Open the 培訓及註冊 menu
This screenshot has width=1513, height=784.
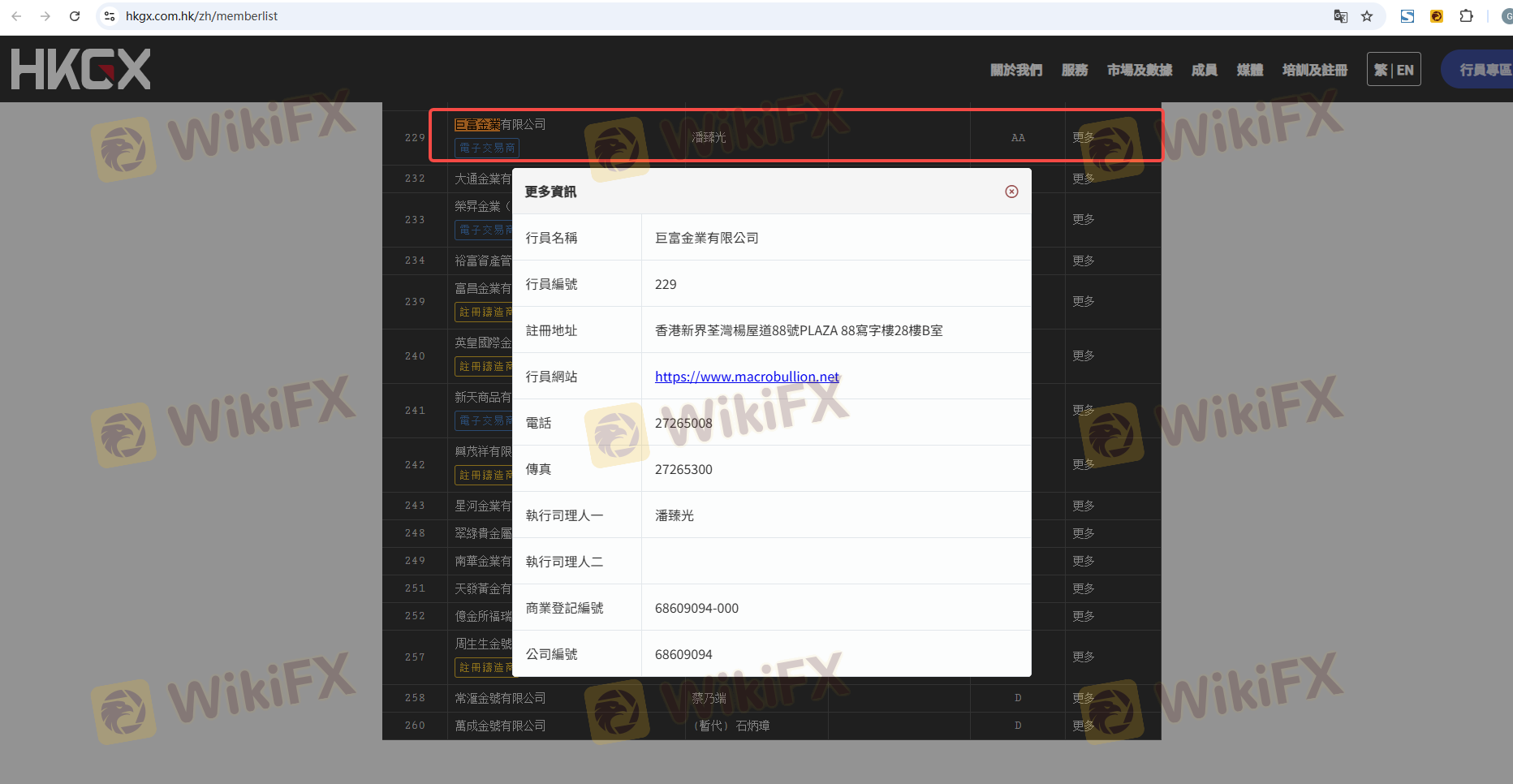tap(1315, 70)
